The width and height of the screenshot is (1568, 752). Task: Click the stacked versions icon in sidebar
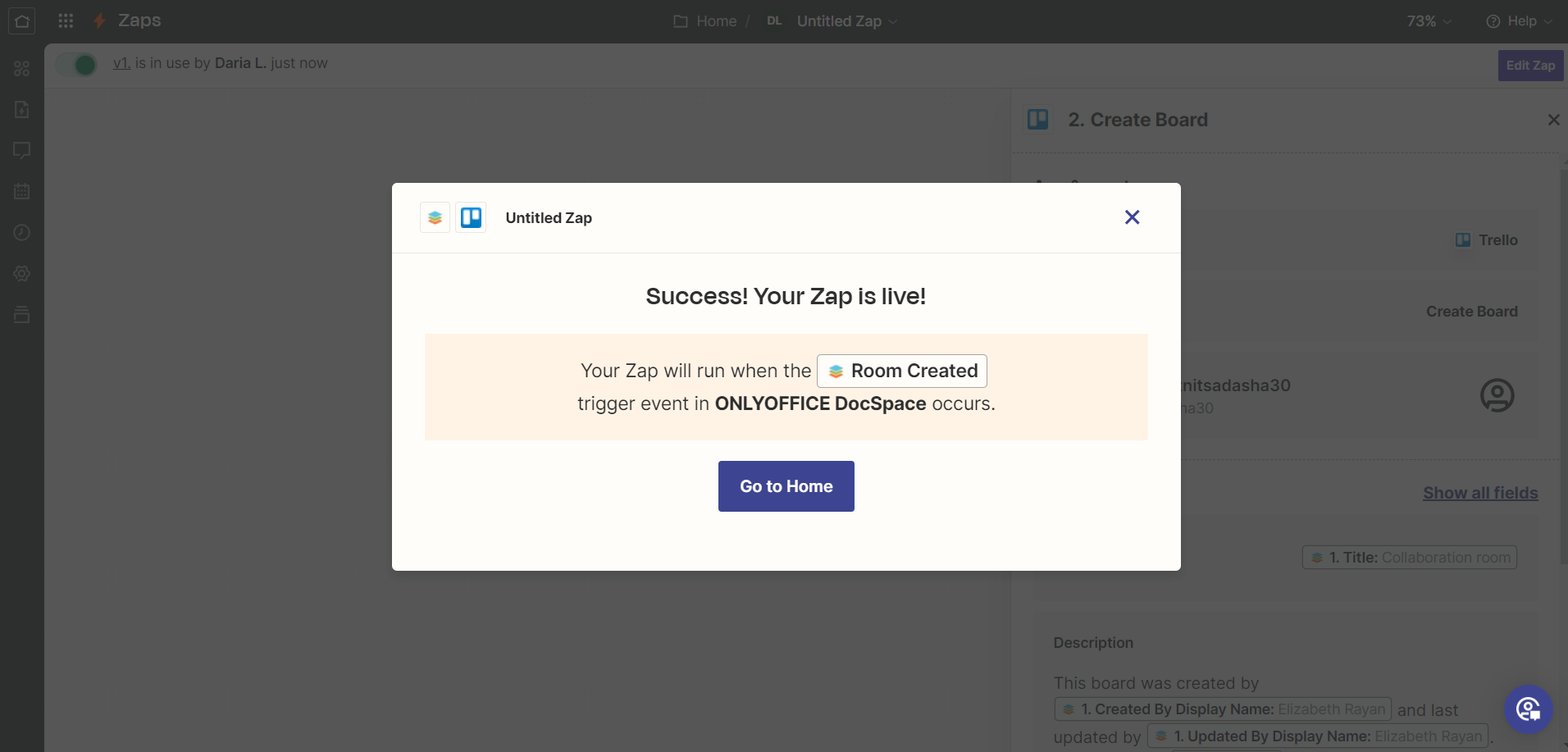pos(22,314)
